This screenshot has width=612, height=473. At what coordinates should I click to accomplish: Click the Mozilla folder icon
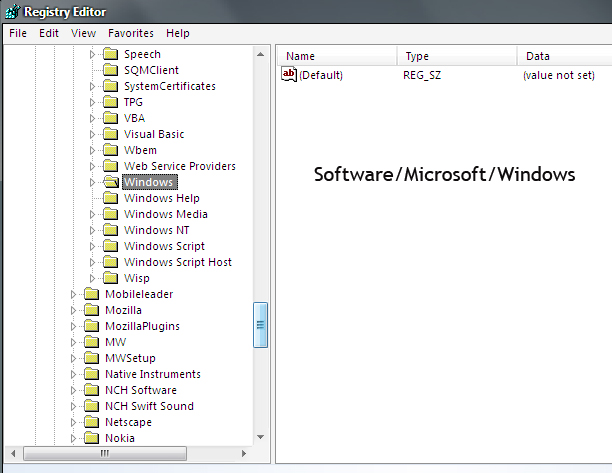coord(92,310)
